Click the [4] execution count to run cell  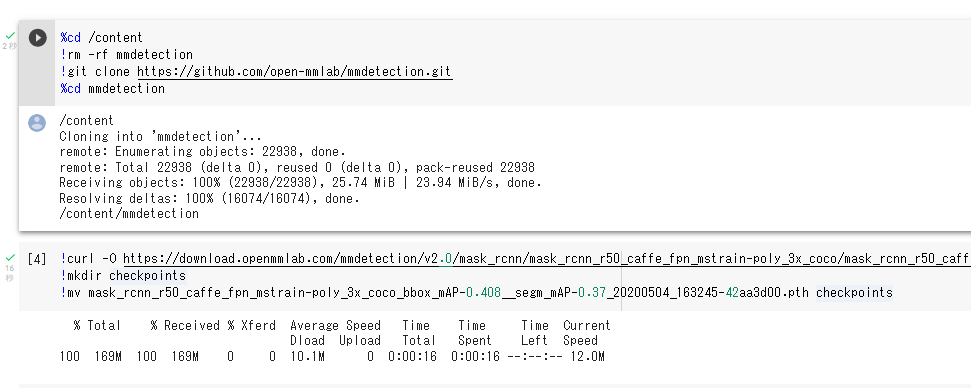pyautogui.click(x=37, y=259)
